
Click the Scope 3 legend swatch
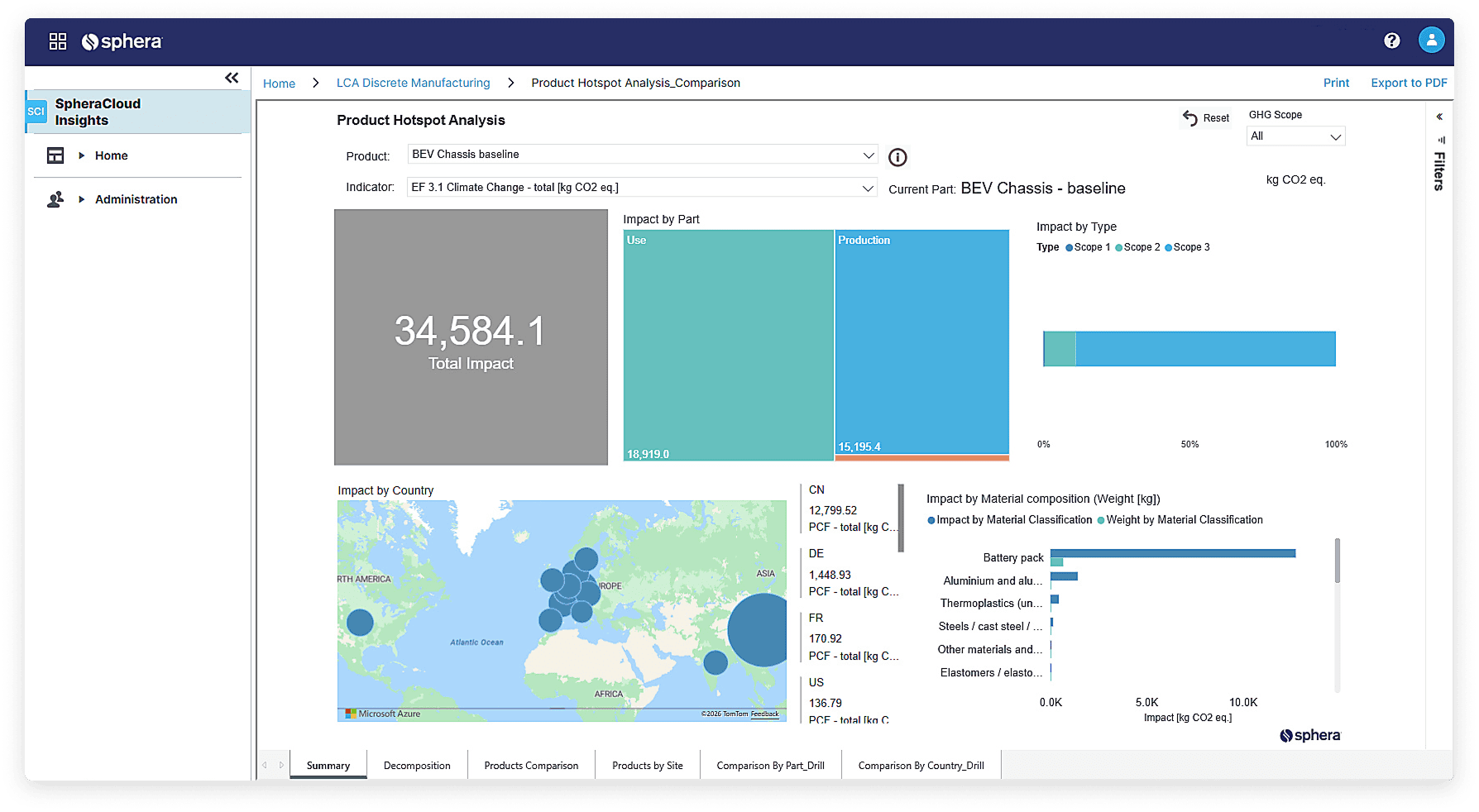coord(1168,247)
